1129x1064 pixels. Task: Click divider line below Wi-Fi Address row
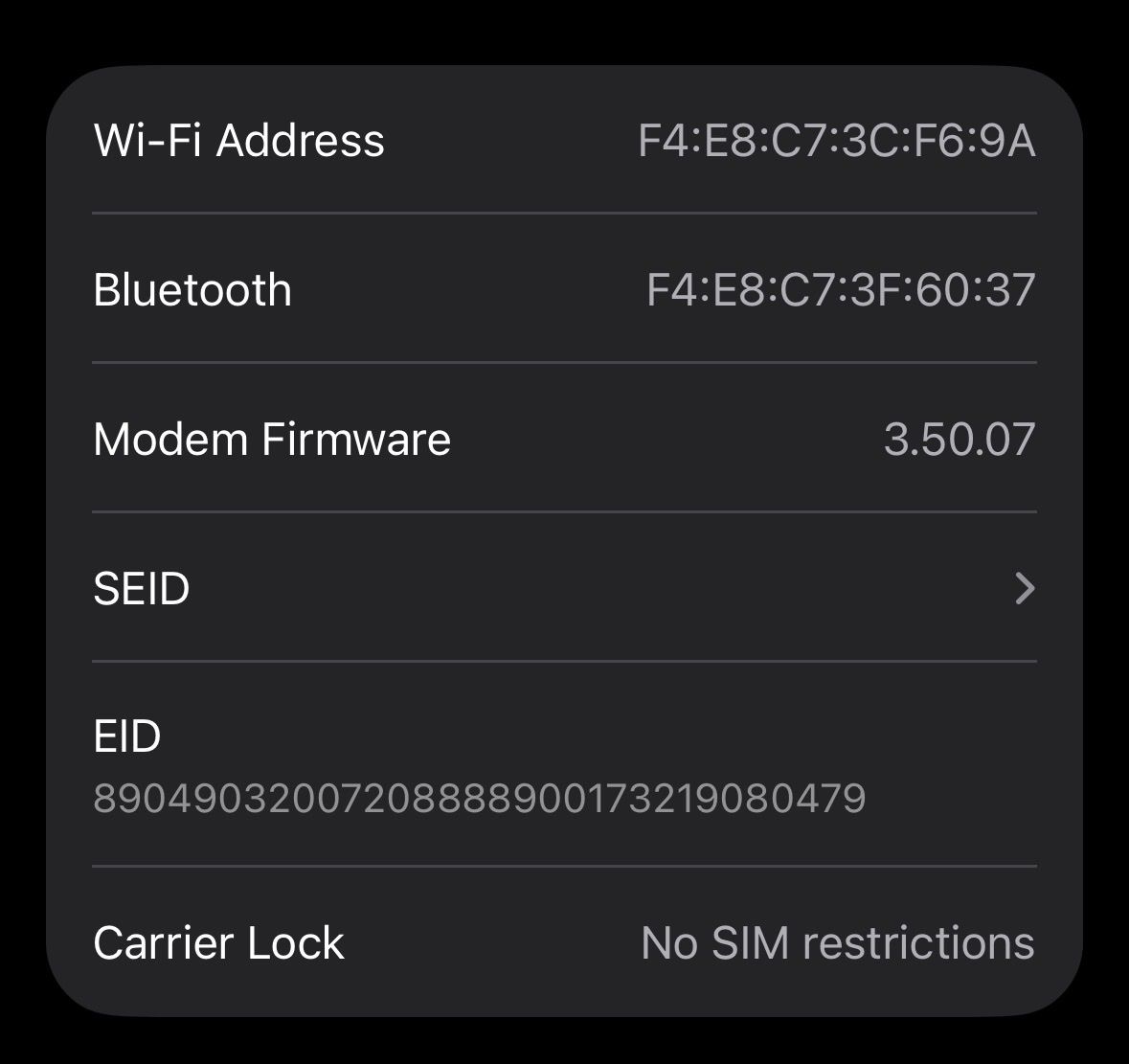[x=565, y=213]
